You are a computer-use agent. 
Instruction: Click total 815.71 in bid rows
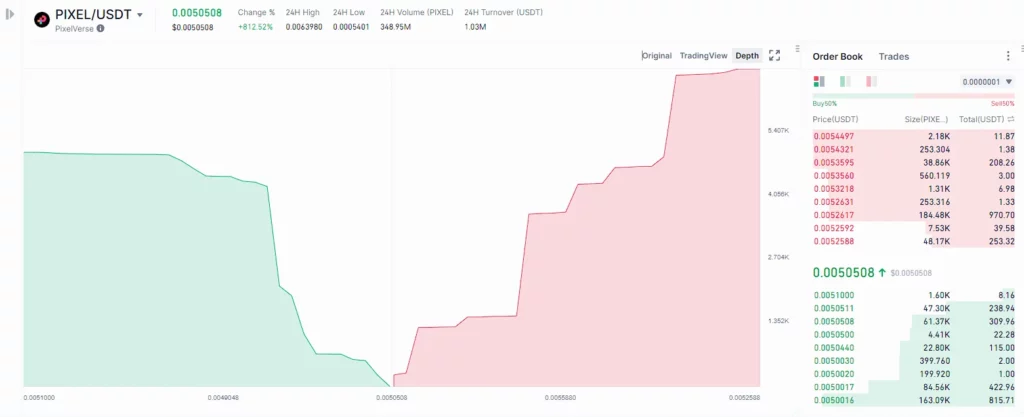tap(1002, 400)
